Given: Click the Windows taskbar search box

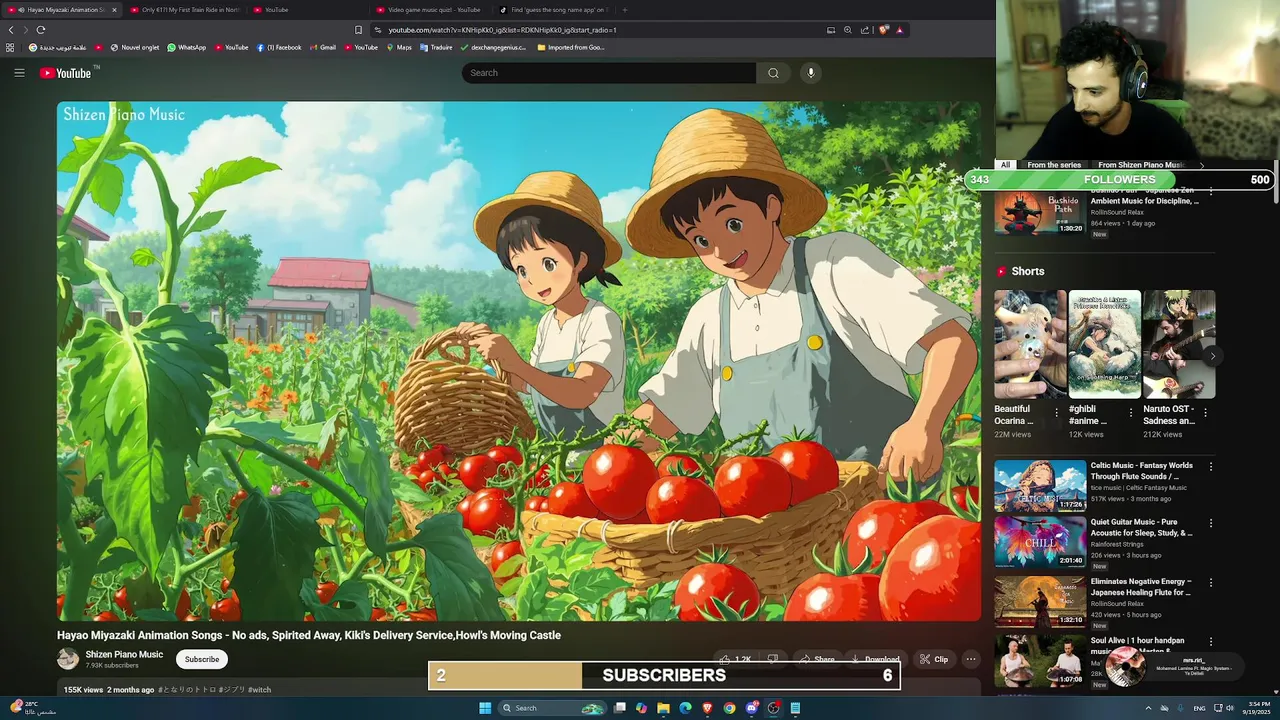Looking at the screenshot, I should (552, 708).
